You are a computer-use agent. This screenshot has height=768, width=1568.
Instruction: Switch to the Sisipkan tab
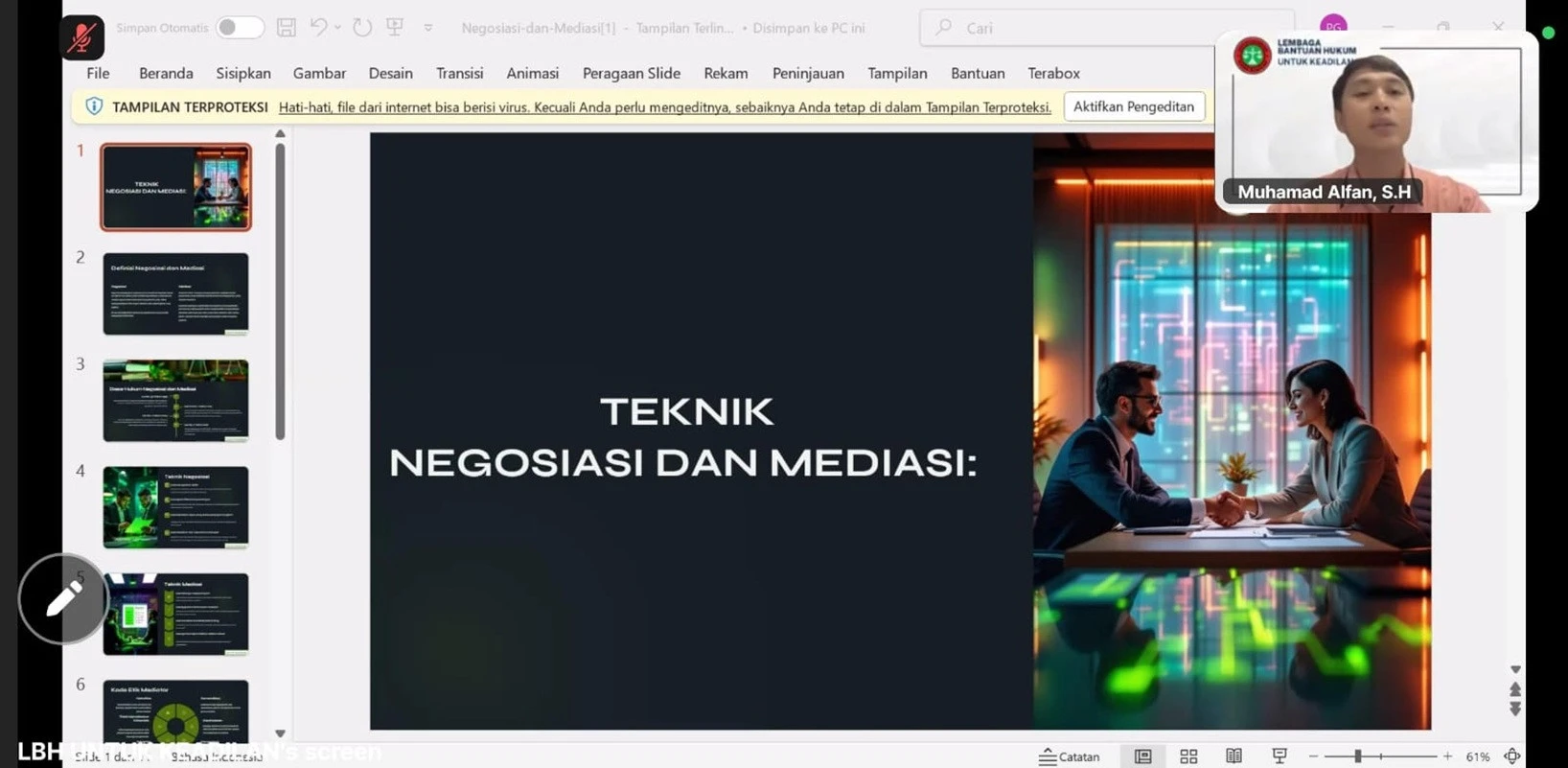[x=243, y=73]
